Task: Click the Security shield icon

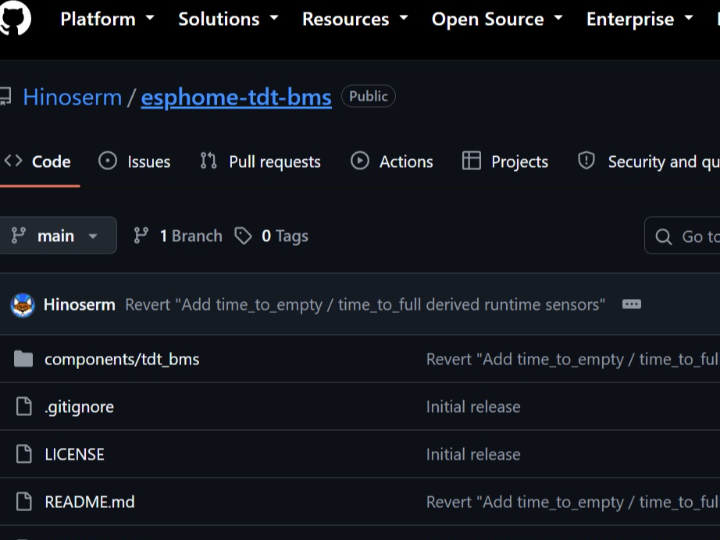Action: [586, 161]
